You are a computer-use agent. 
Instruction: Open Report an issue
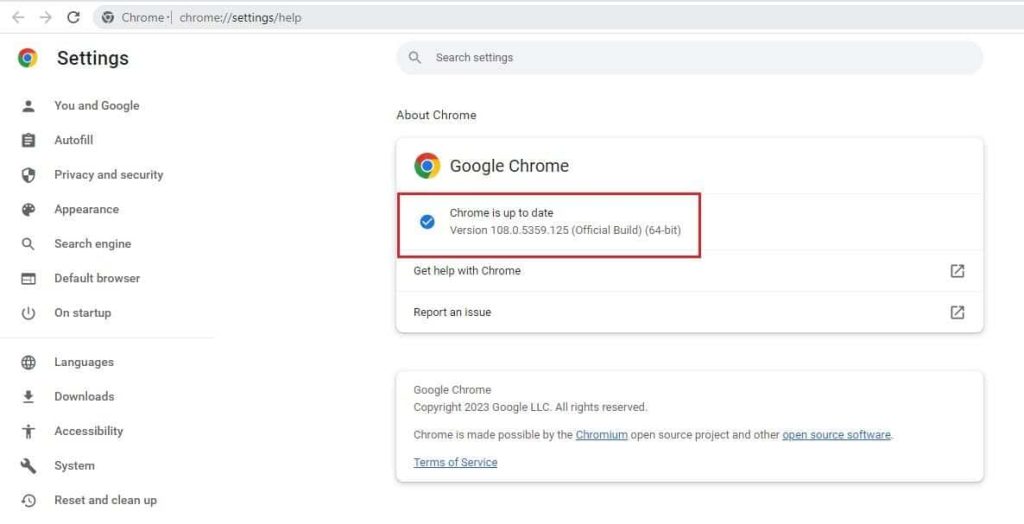coord(690,312)
